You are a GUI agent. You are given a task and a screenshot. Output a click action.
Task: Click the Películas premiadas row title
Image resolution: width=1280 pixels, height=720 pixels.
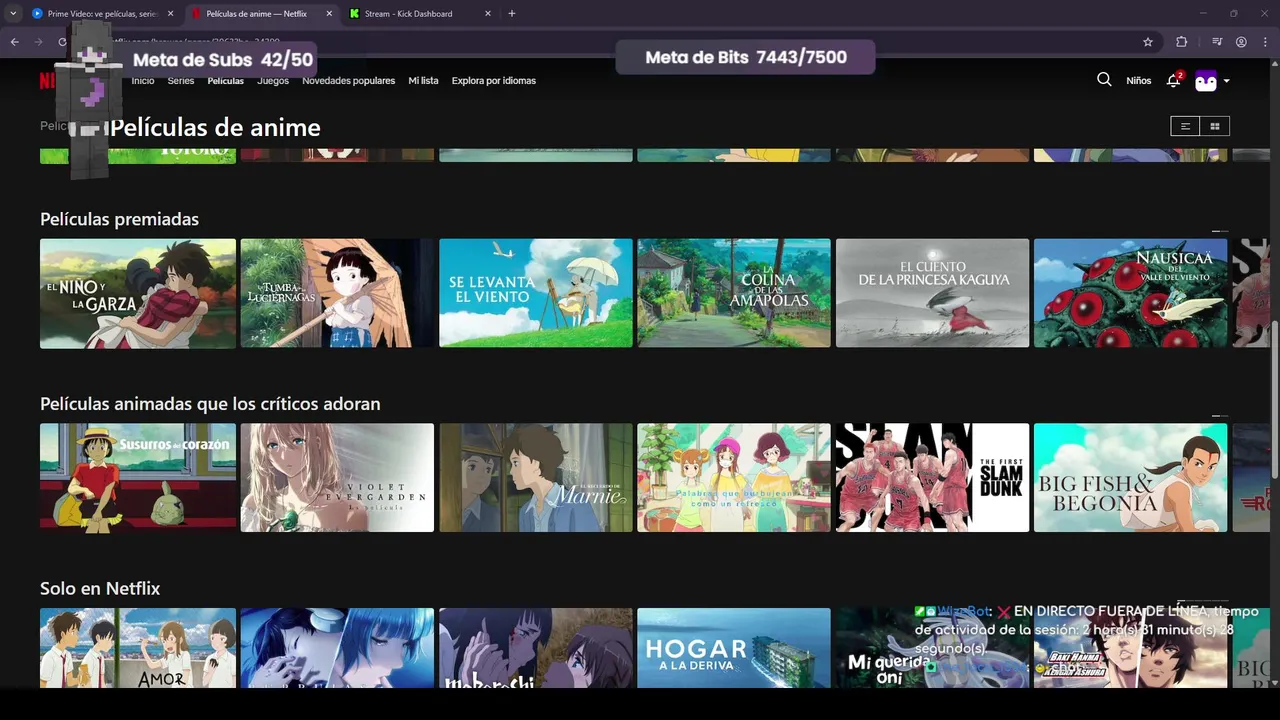[120, 219]
